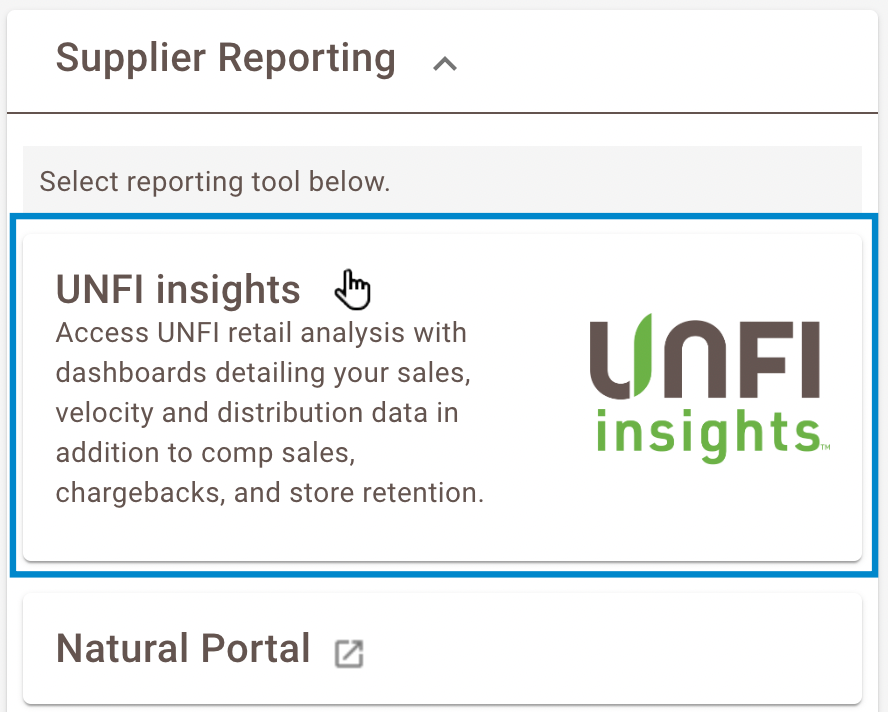The height and width of the screenshot is (712, 888).
Task: Click the word 'Reporting' in section header
Action: tap(308, 58)
